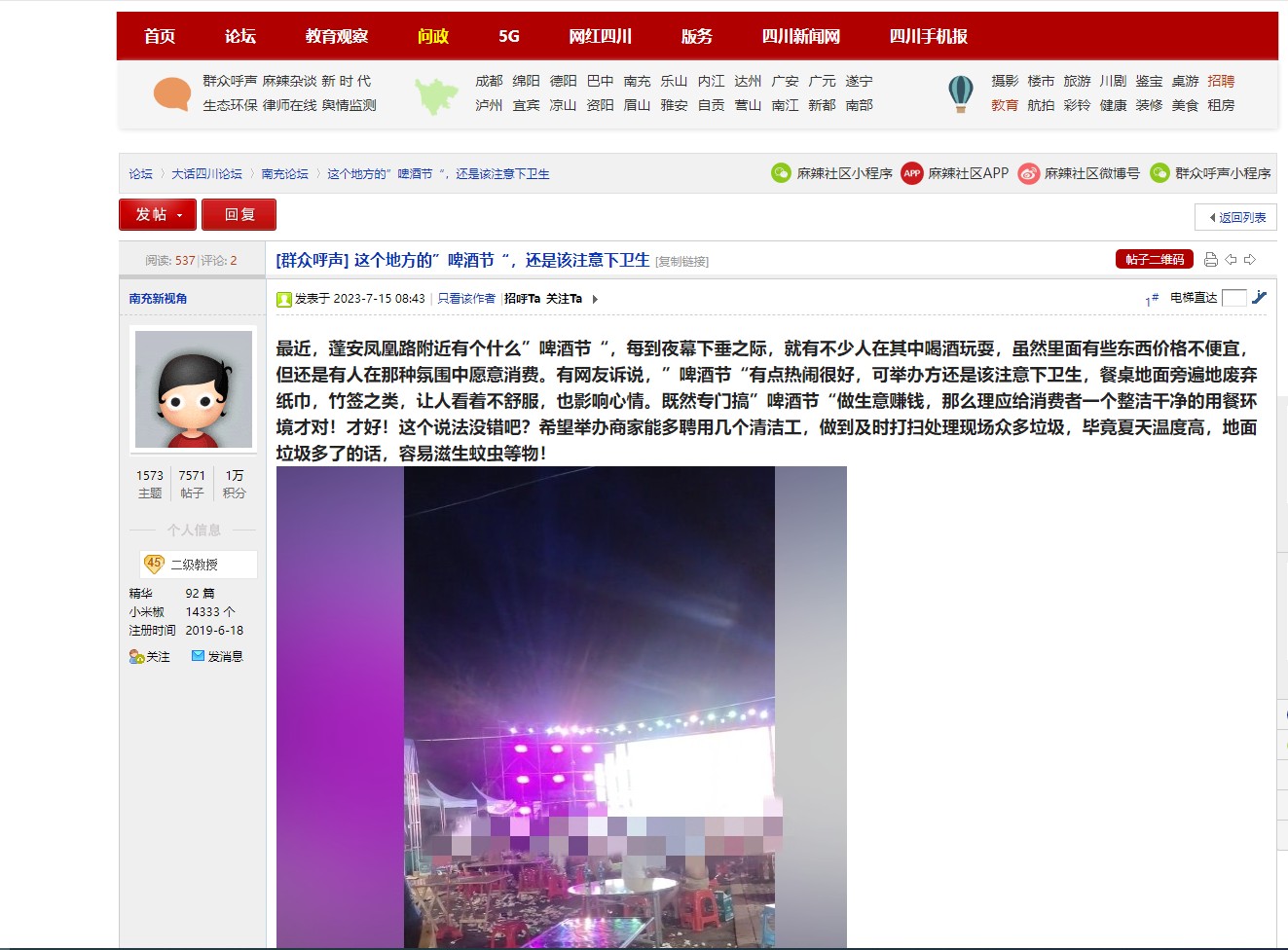The image size is (1288, 950).
Task: Switch to the 问政 navigation tab
Action: click(x=432, y=36)
